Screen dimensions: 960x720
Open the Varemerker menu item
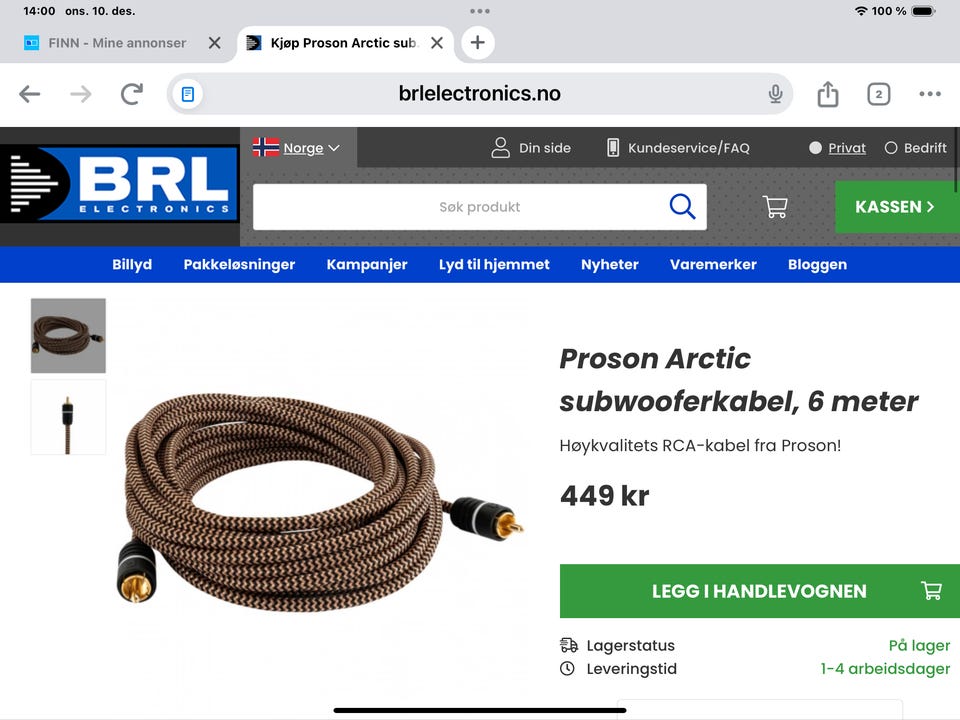[x=713, y=264]
